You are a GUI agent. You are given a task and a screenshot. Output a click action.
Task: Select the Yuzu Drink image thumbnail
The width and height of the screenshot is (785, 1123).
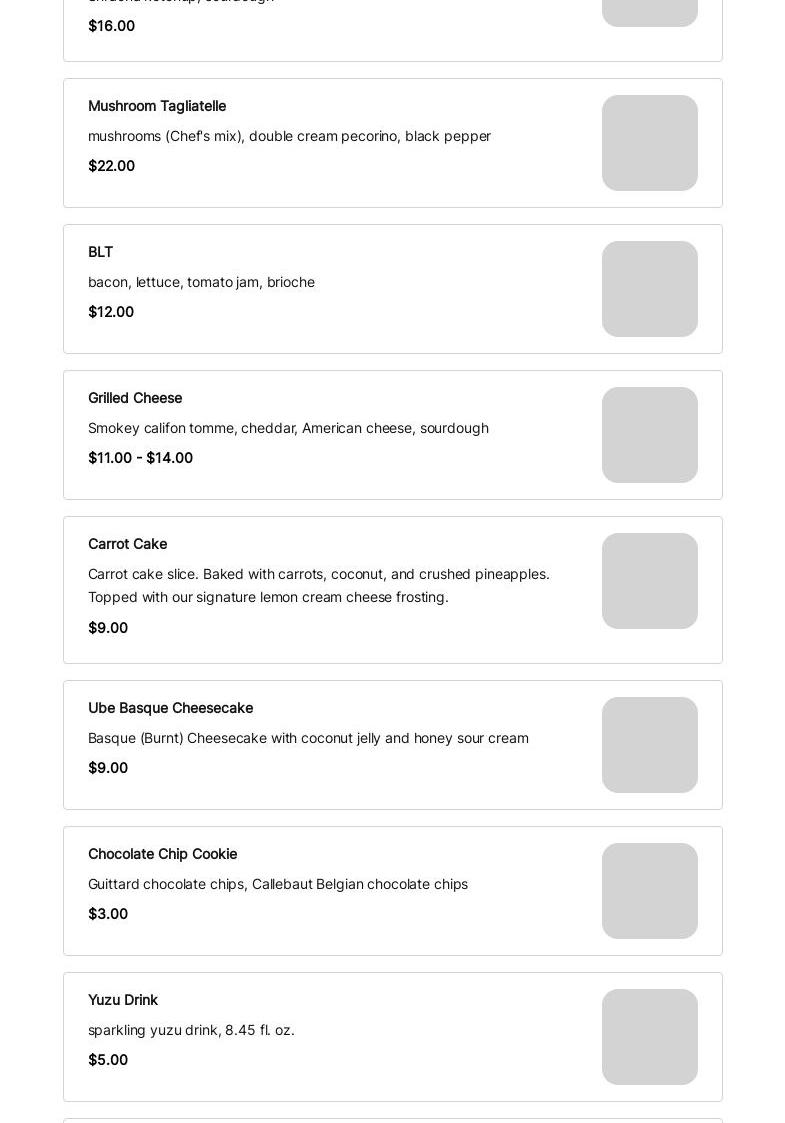click(x=649, y=1037)
